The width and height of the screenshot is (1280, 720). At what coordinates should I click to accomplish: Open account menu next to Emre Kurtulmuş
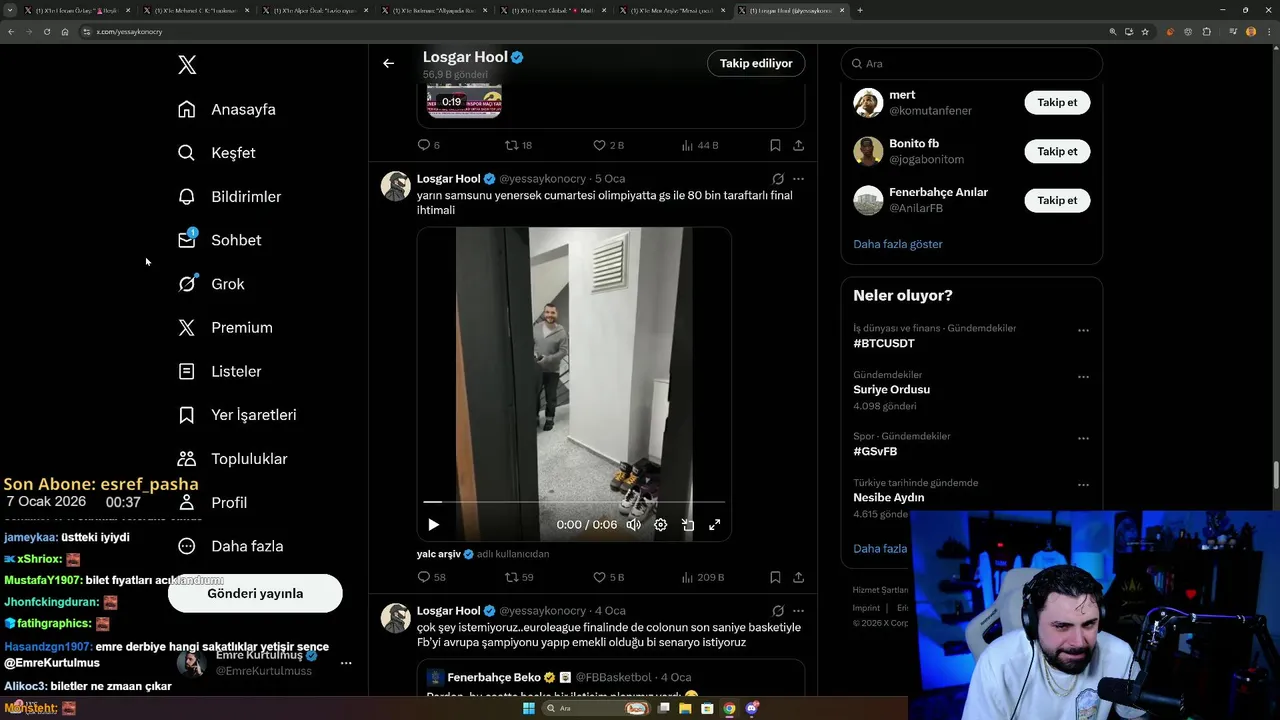coord(346,663)
